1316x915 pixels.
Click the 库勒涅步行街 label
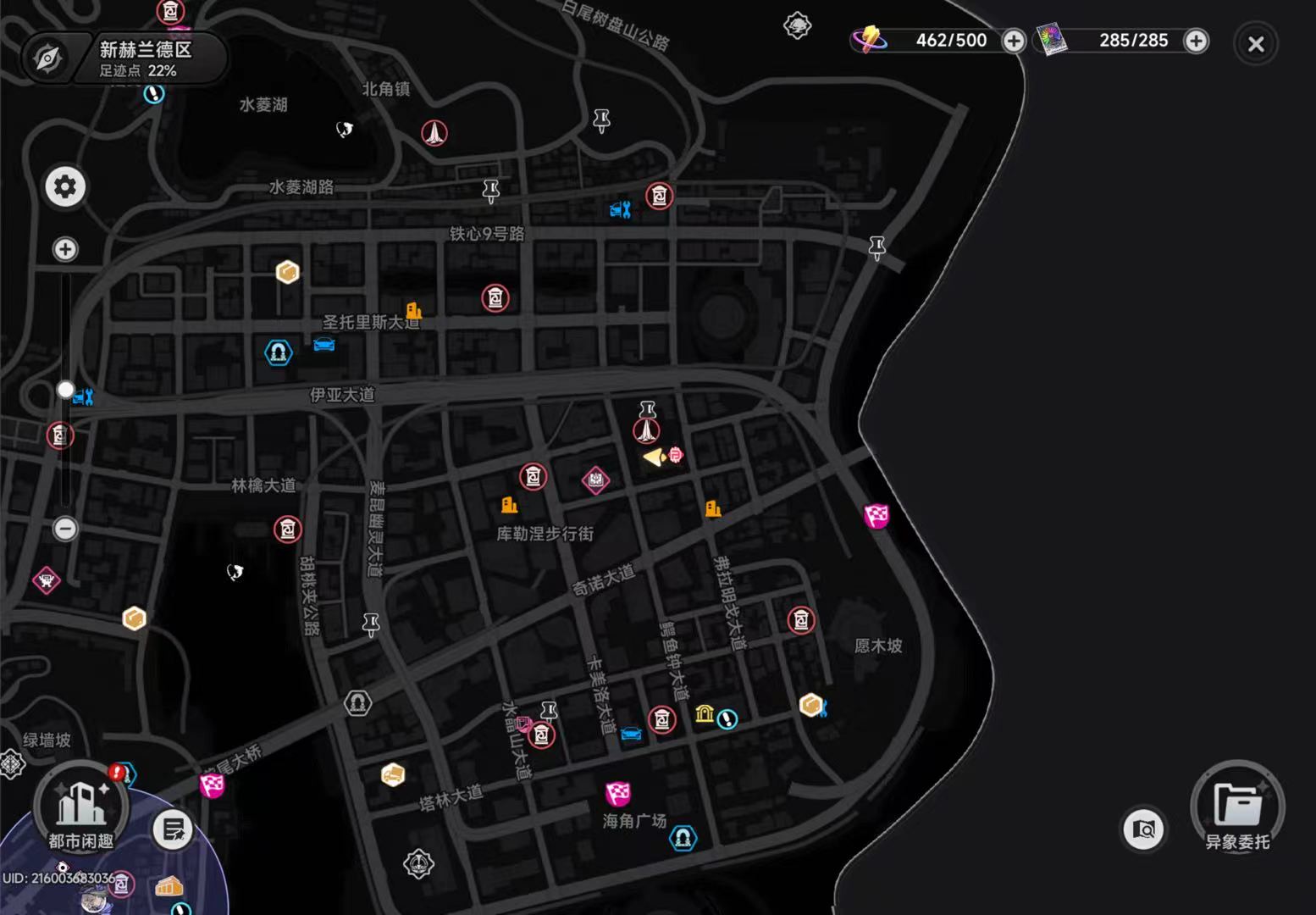[x=545, y=534]
